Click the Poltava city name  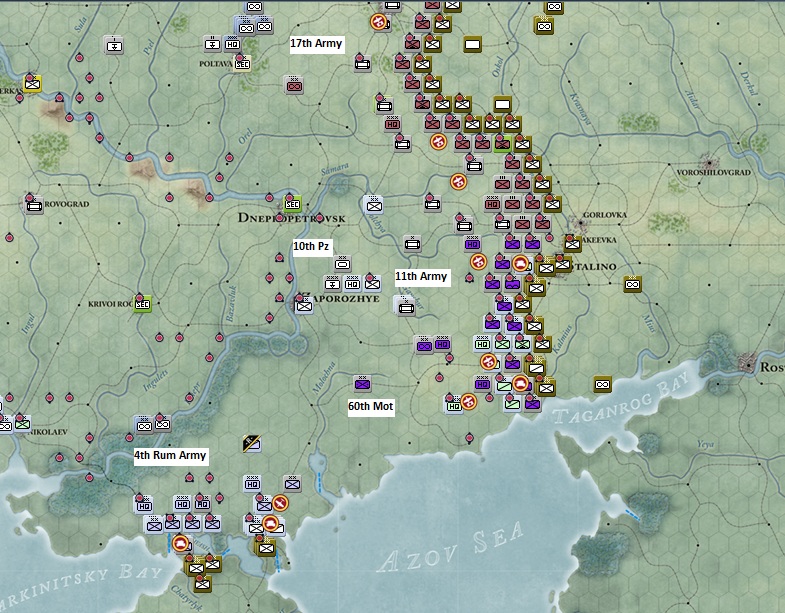[216, 64]
